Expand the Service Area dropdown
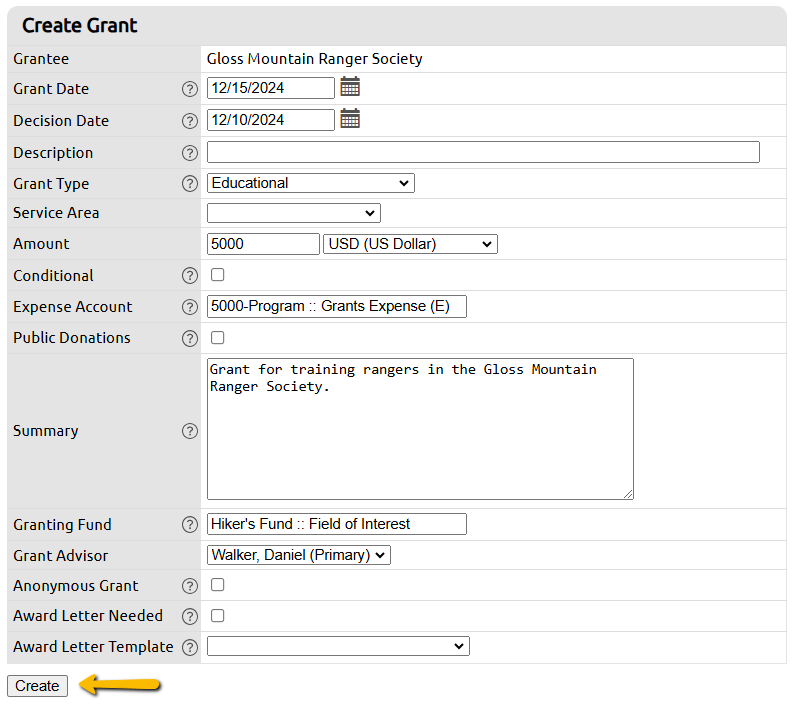This screenshot has width=796, height=704. tap(293, 213)
